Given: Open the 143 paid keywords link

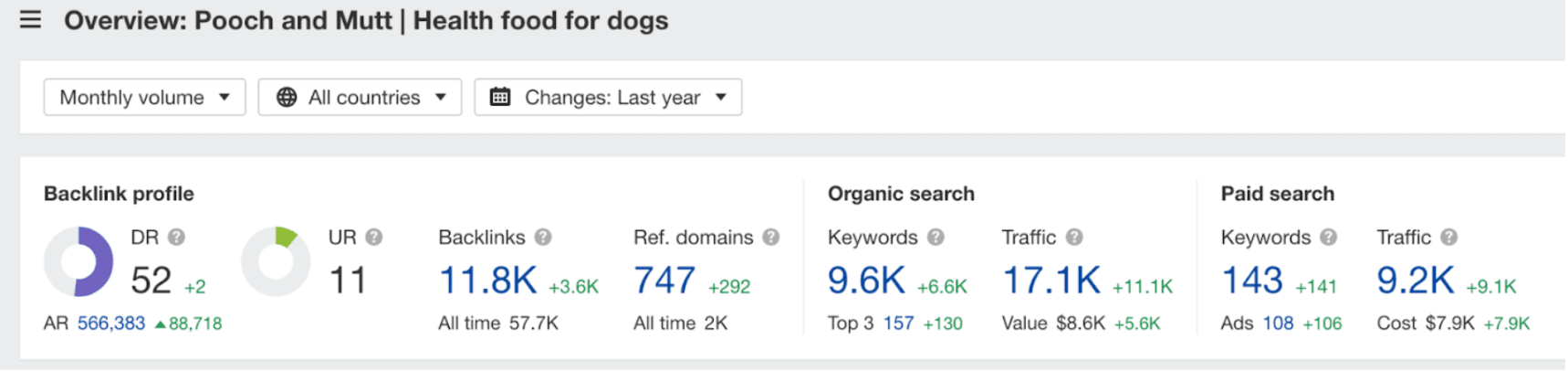Looking at the screenshot, I should click(x=1251, y=281).
